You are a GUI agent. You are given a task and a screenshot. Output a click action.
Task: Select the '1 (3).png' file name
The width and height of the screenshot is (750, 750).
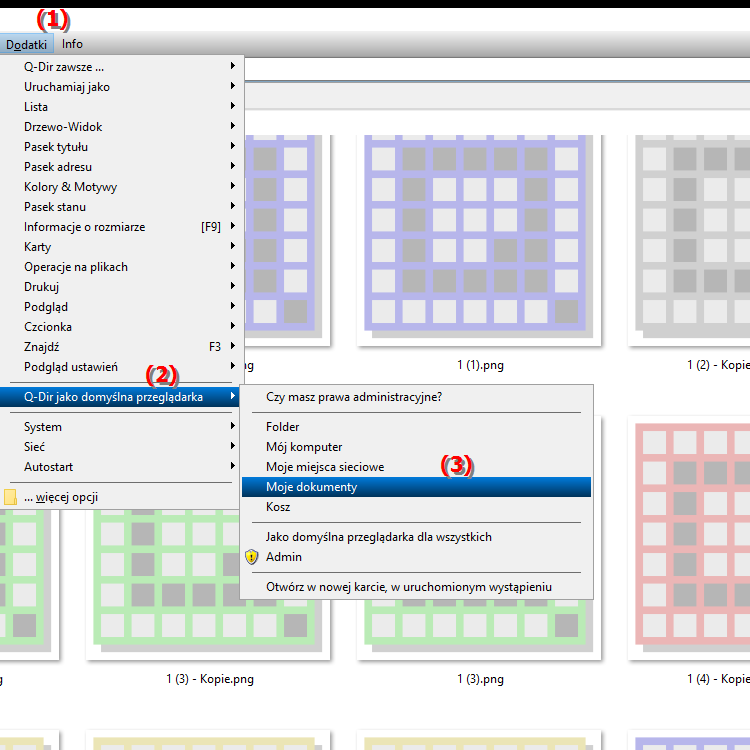[480, 679]
